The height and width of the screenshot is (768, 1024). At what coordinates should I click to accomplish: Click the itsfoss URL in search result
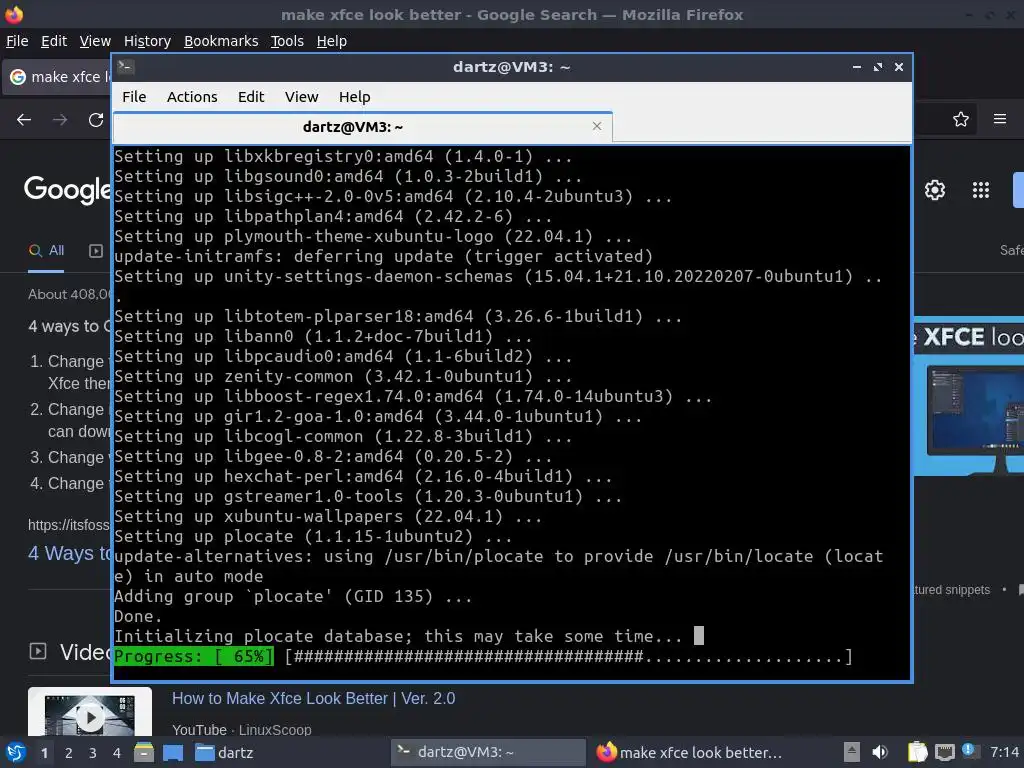pos(69,524)
